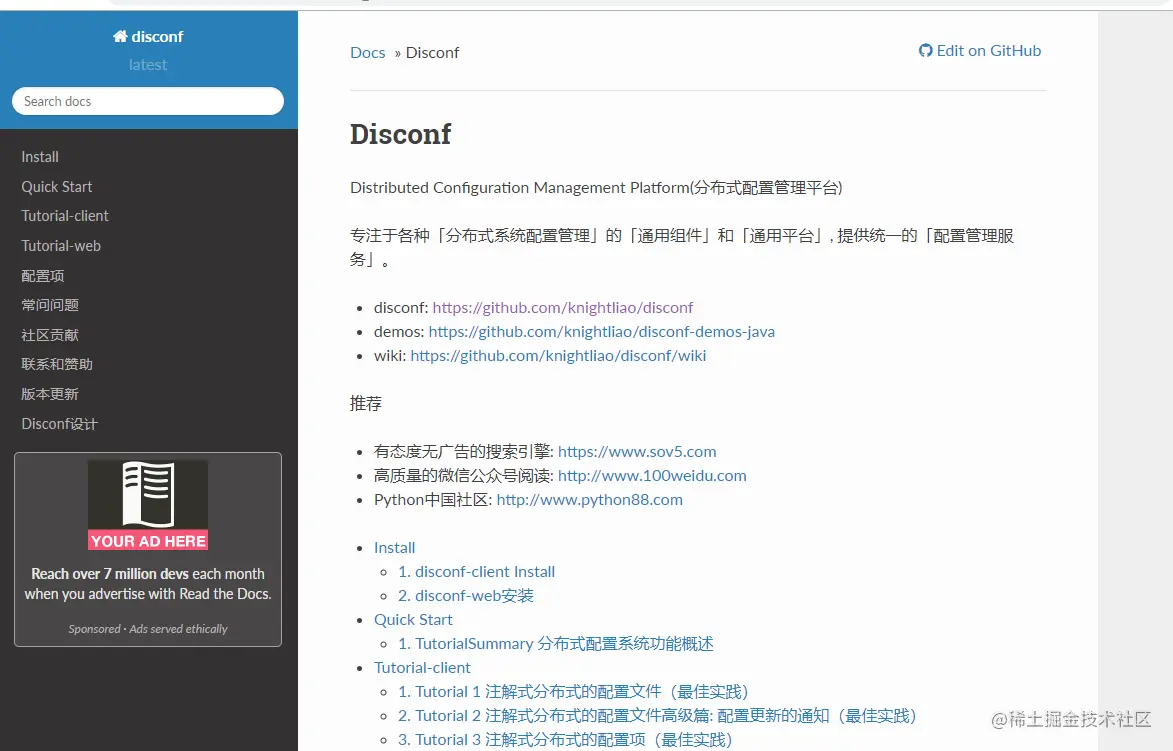Click the Reach over 7 million devs ad text
The image size is (1173, 751).
(x=148, y=583)
